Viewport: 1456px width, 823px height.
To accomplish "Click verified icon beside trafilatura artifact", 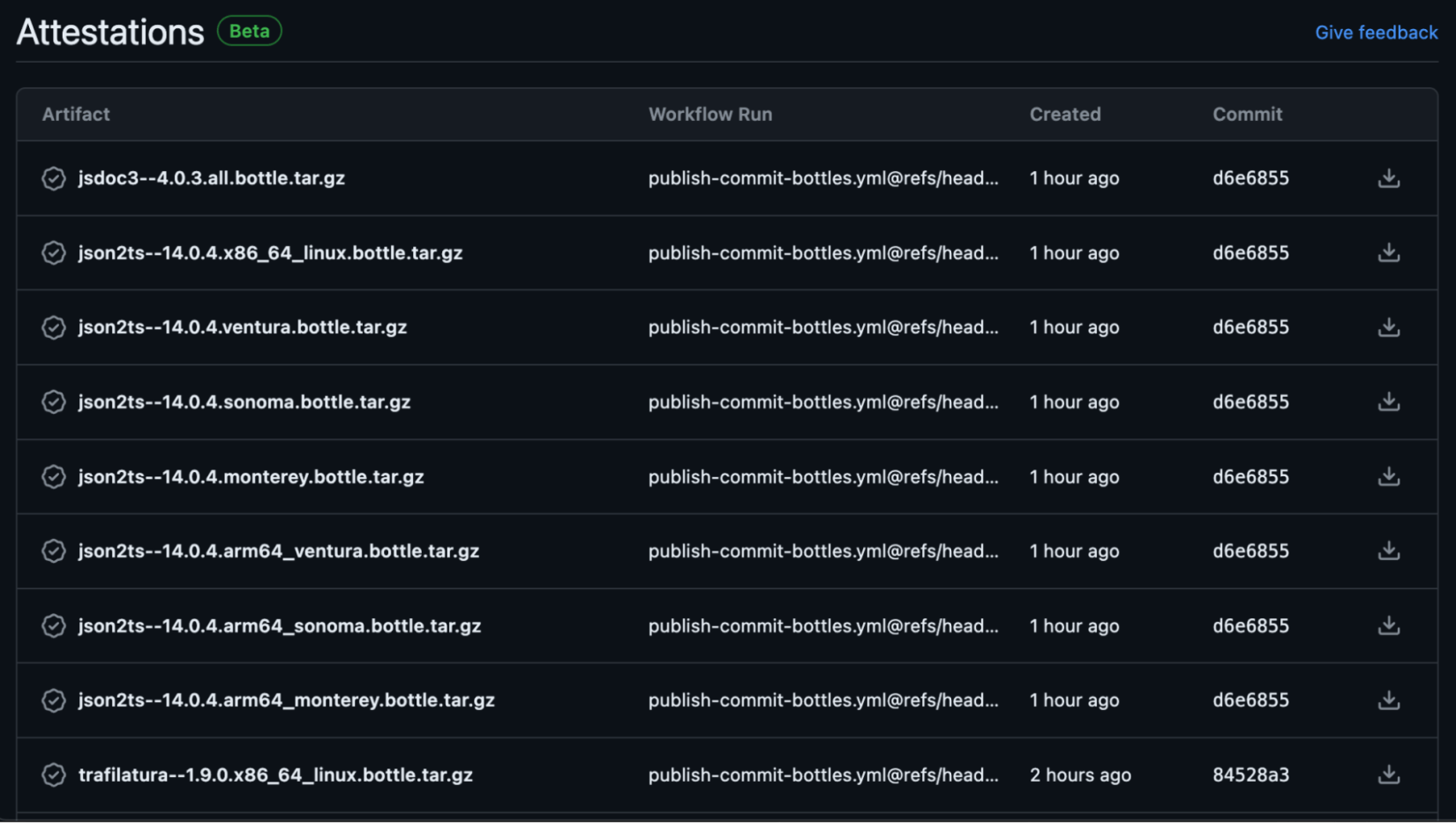I will point(54,774).
